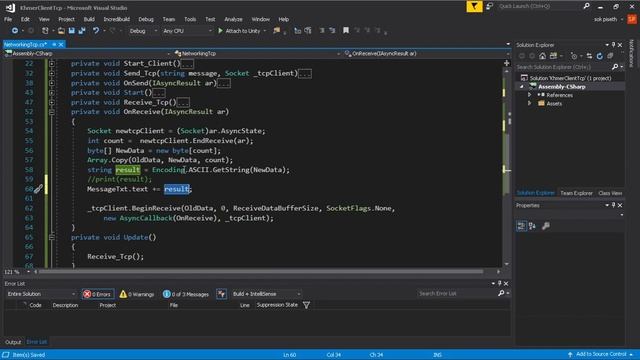Screen dimensions: 640x360
Task: Click the New Project toolbar icon
Action: click(x=45, y=31)
